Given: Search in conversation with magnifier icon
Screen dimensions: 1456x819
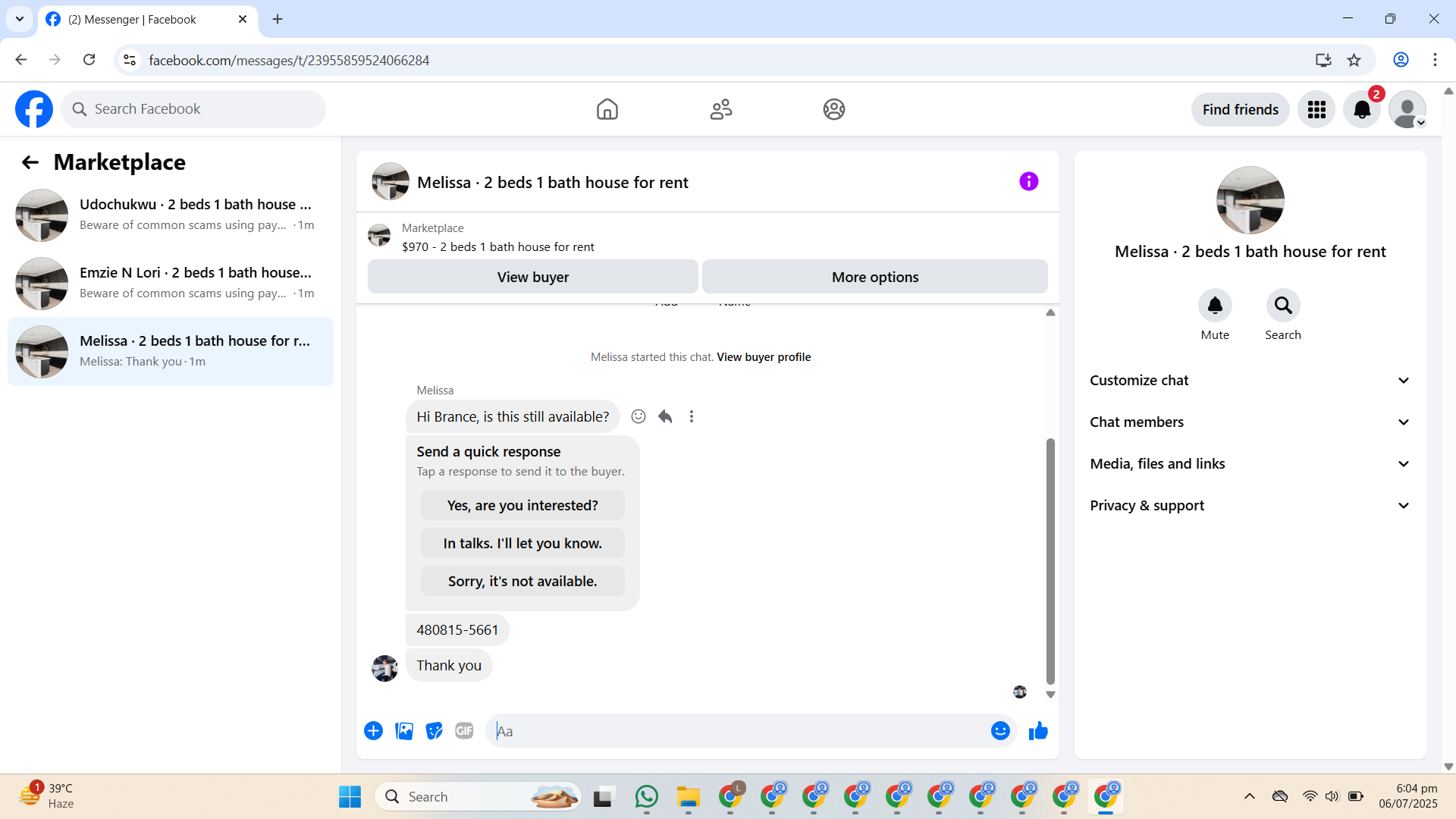Looking at the screenshot, I should click(x=1283, y=306).
